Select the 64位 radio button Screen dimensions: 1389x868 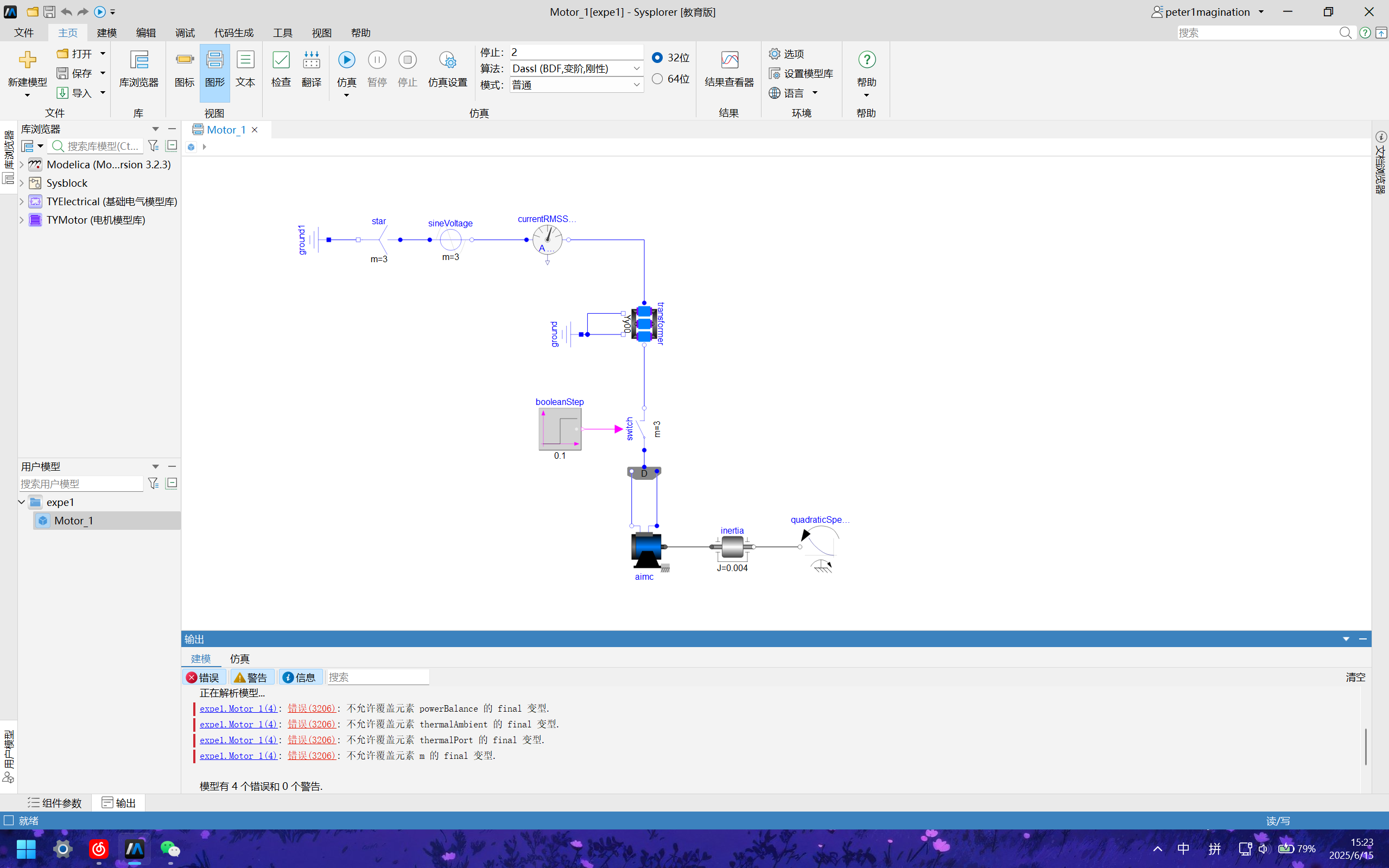[x=657, y=79]
